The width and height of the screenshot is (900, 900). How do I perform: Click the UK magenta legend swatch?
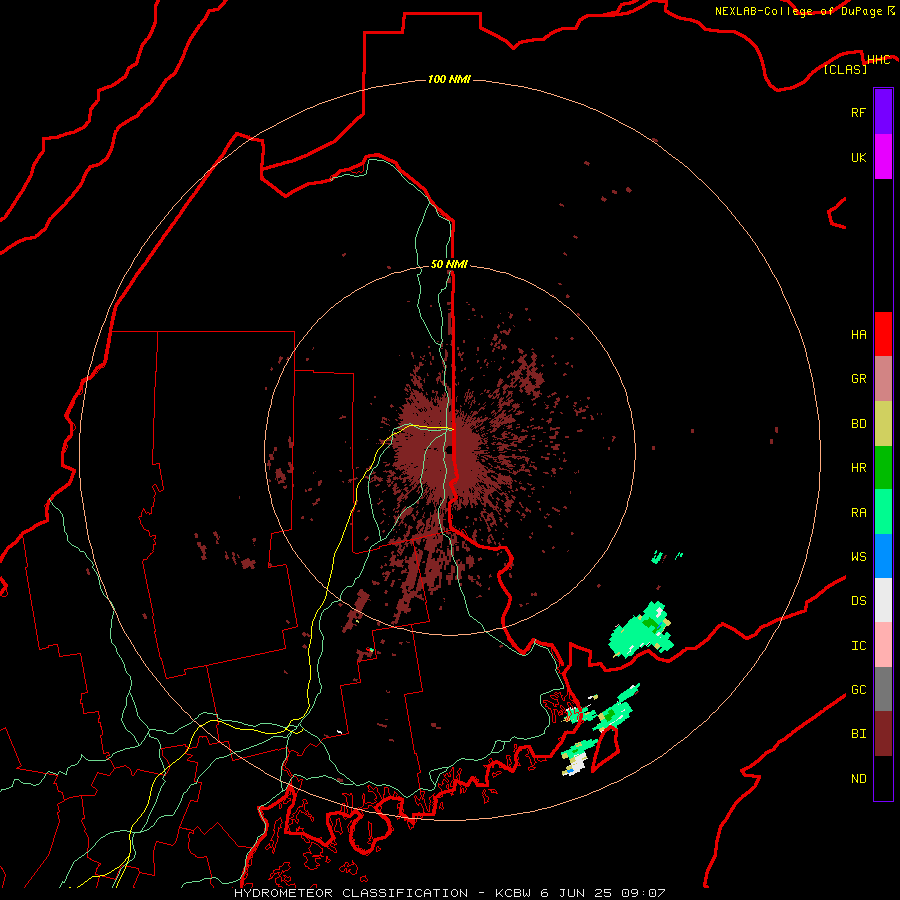click(x=883, y=157)
